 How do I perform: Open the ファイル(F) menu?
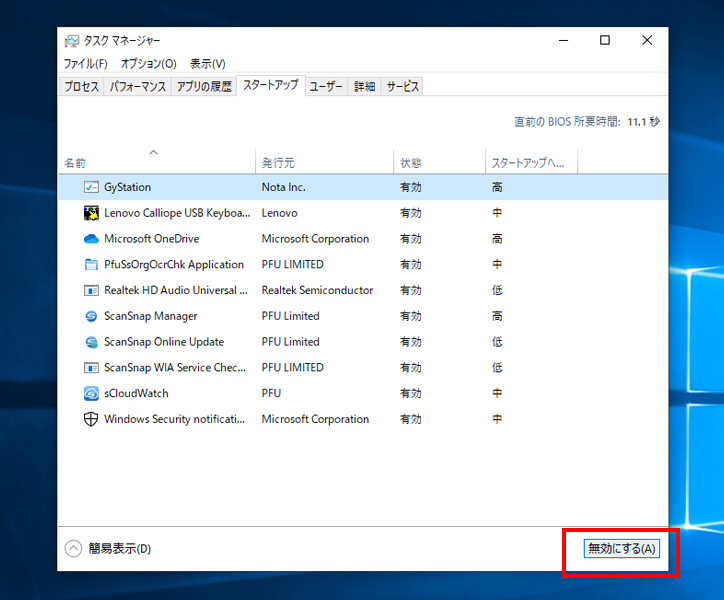coord(85,64)
